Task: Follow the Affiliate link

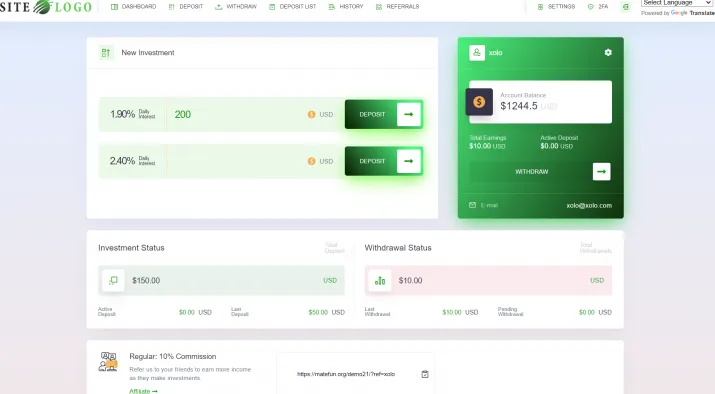Action: point(143,391)
